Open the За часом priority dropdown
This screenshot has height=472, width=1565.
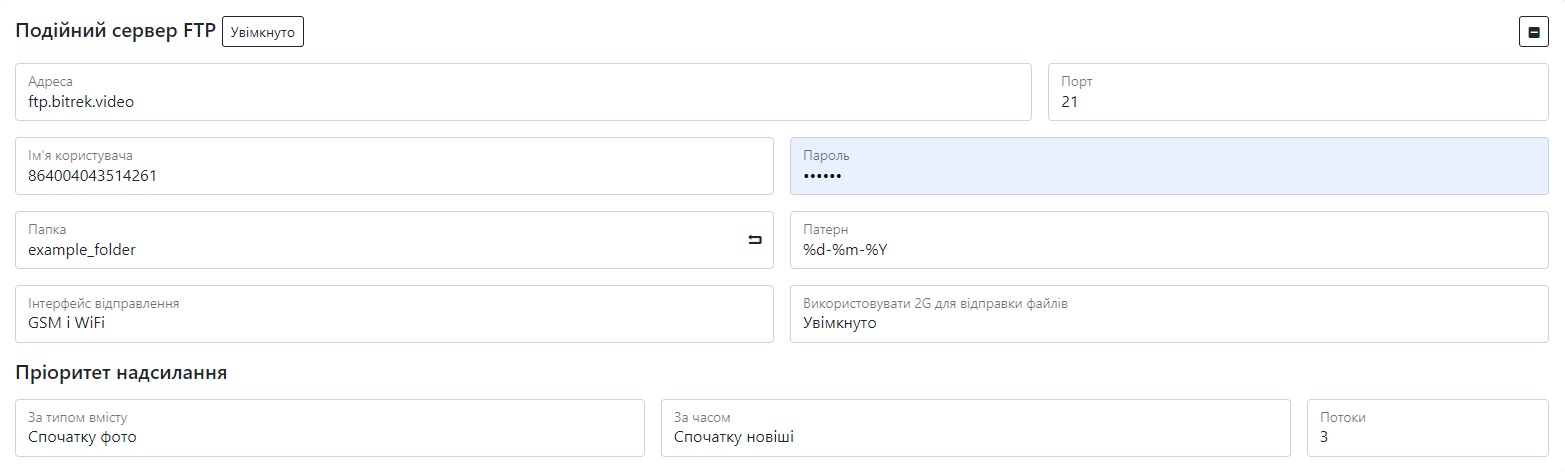click(975, 428)
